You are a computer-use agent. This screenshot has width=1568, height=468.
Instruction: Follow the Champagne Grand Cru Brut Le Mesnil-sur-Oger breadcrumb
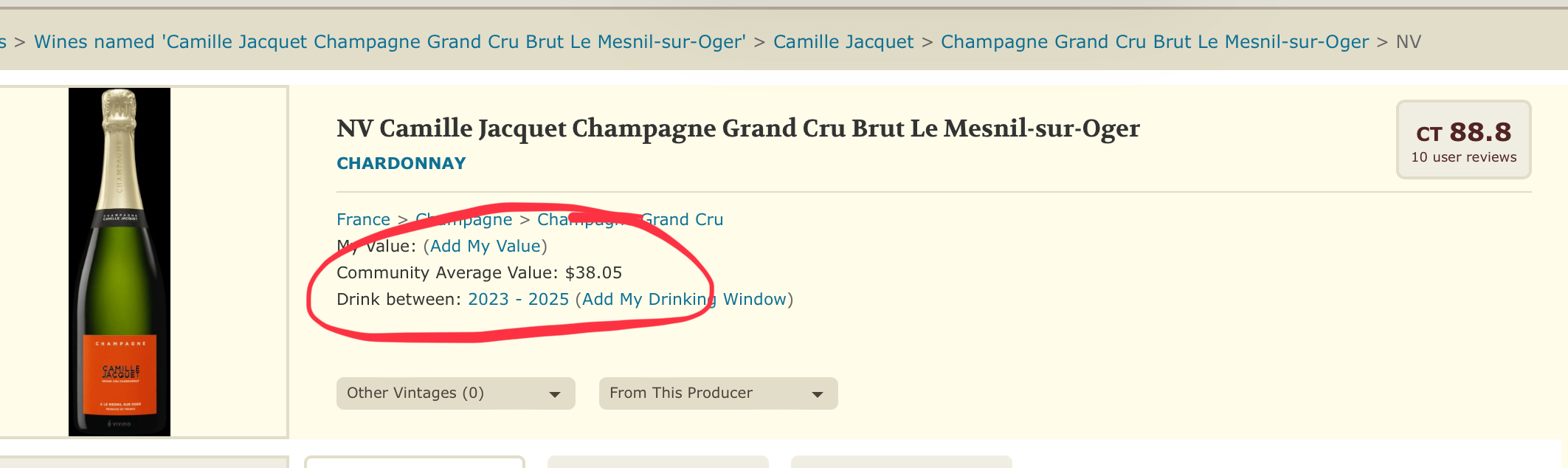(1155, 42)
